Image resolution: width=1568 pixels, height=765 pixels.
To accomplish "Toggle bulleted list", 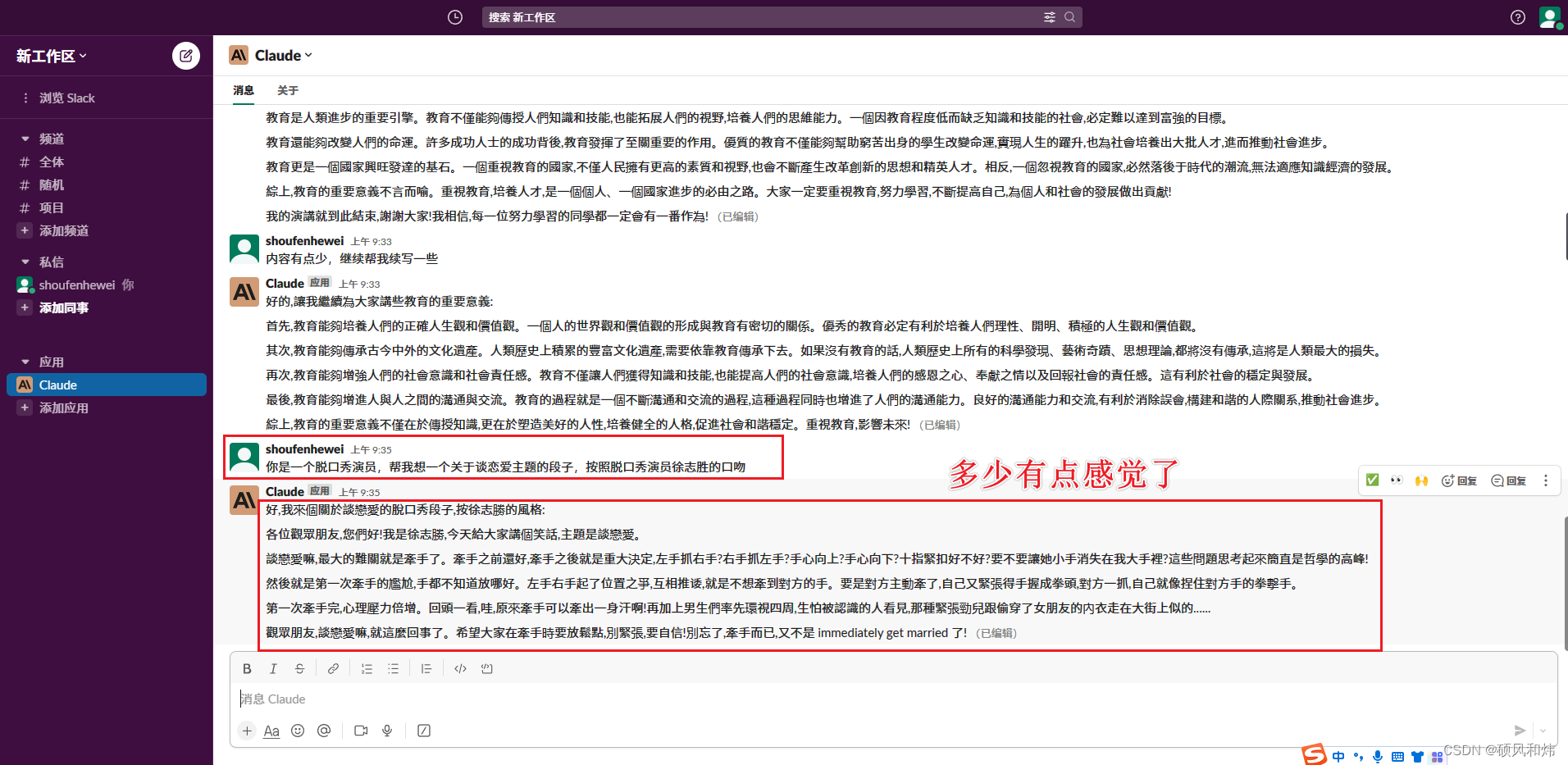I will 393,669.
